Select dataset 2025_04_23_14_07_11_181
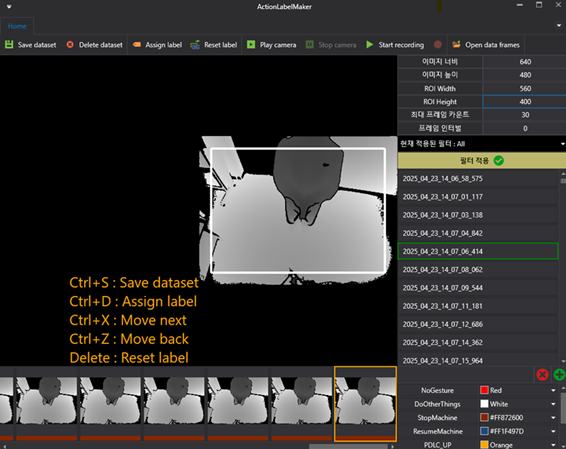 tap(478, 306)
